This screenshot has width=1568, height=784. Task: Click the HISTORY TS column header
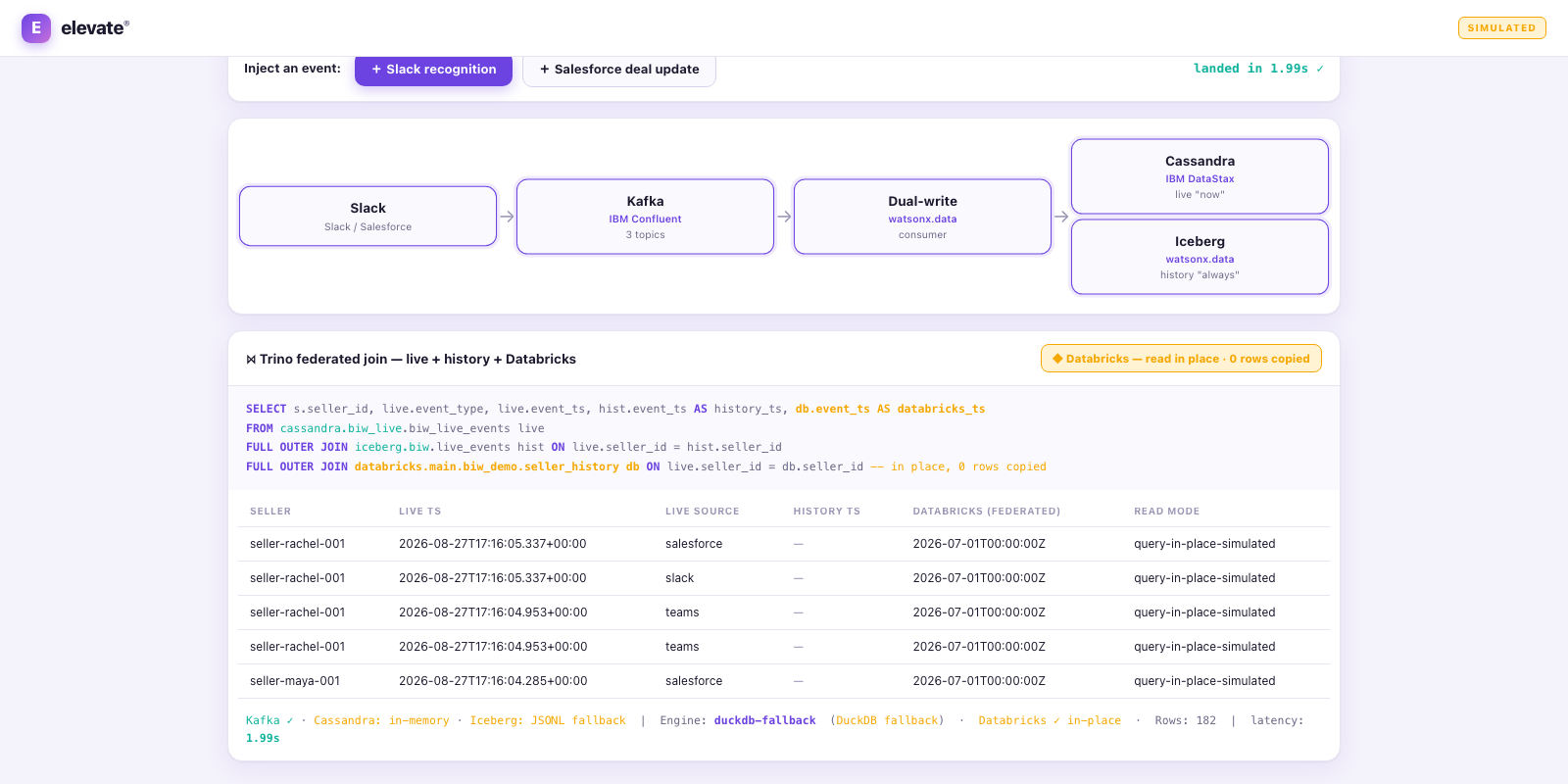pyautogui.click(x=827, y=512)
